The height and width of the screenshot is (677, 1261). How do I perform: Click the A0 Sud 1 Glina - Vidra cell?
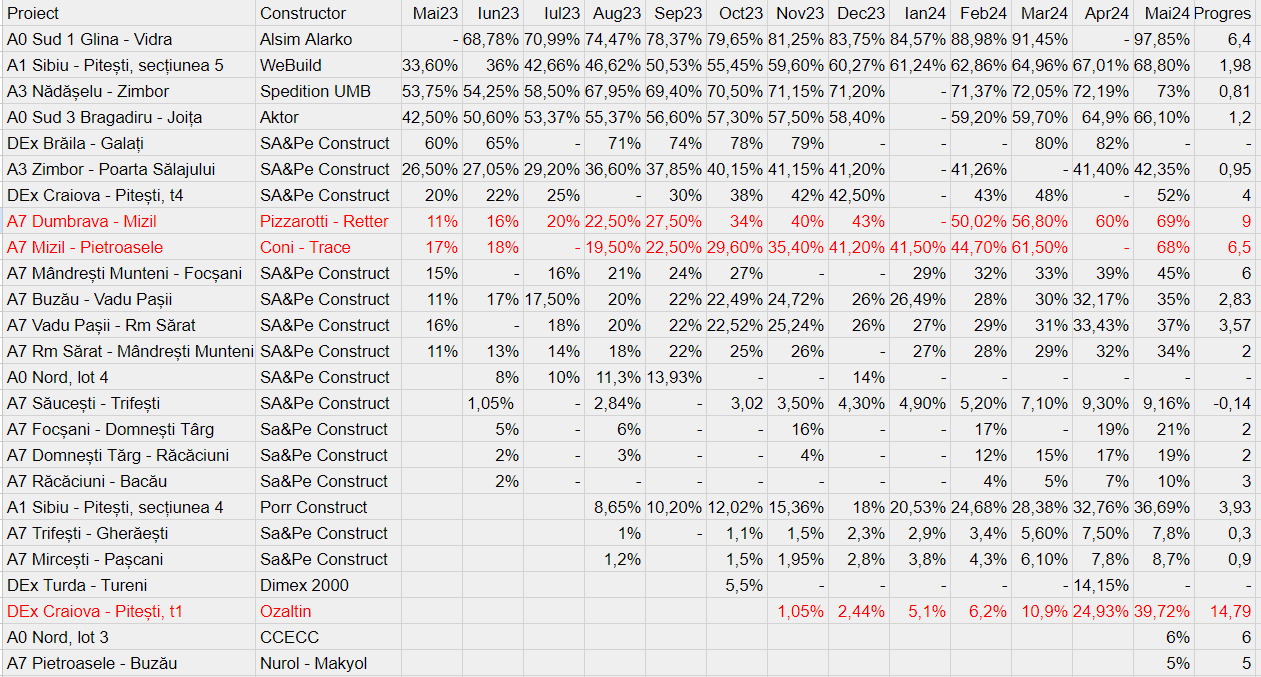pos(89,39)
